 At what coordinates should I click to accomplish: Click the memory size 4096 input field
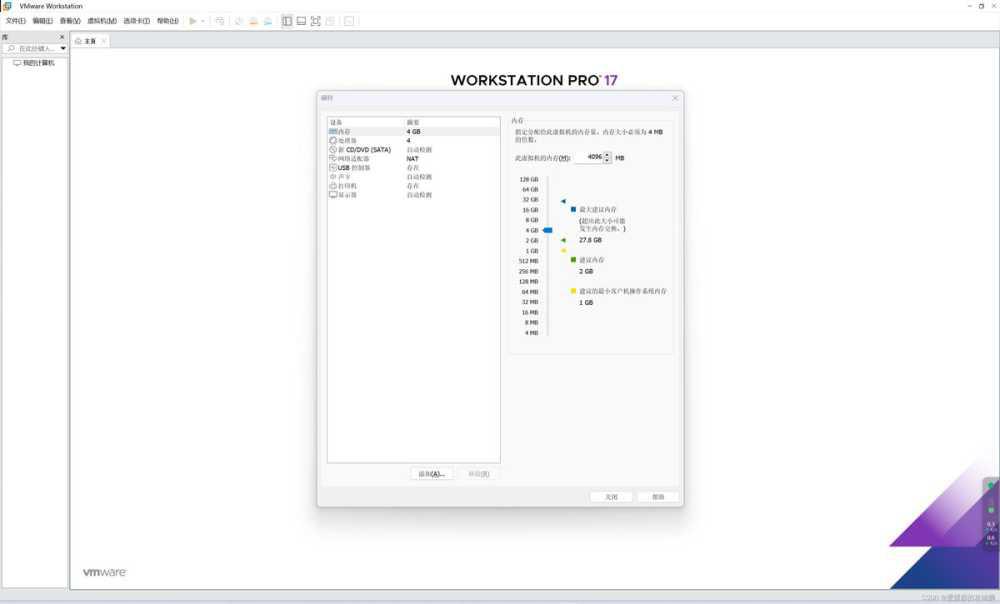pos(590,158)
